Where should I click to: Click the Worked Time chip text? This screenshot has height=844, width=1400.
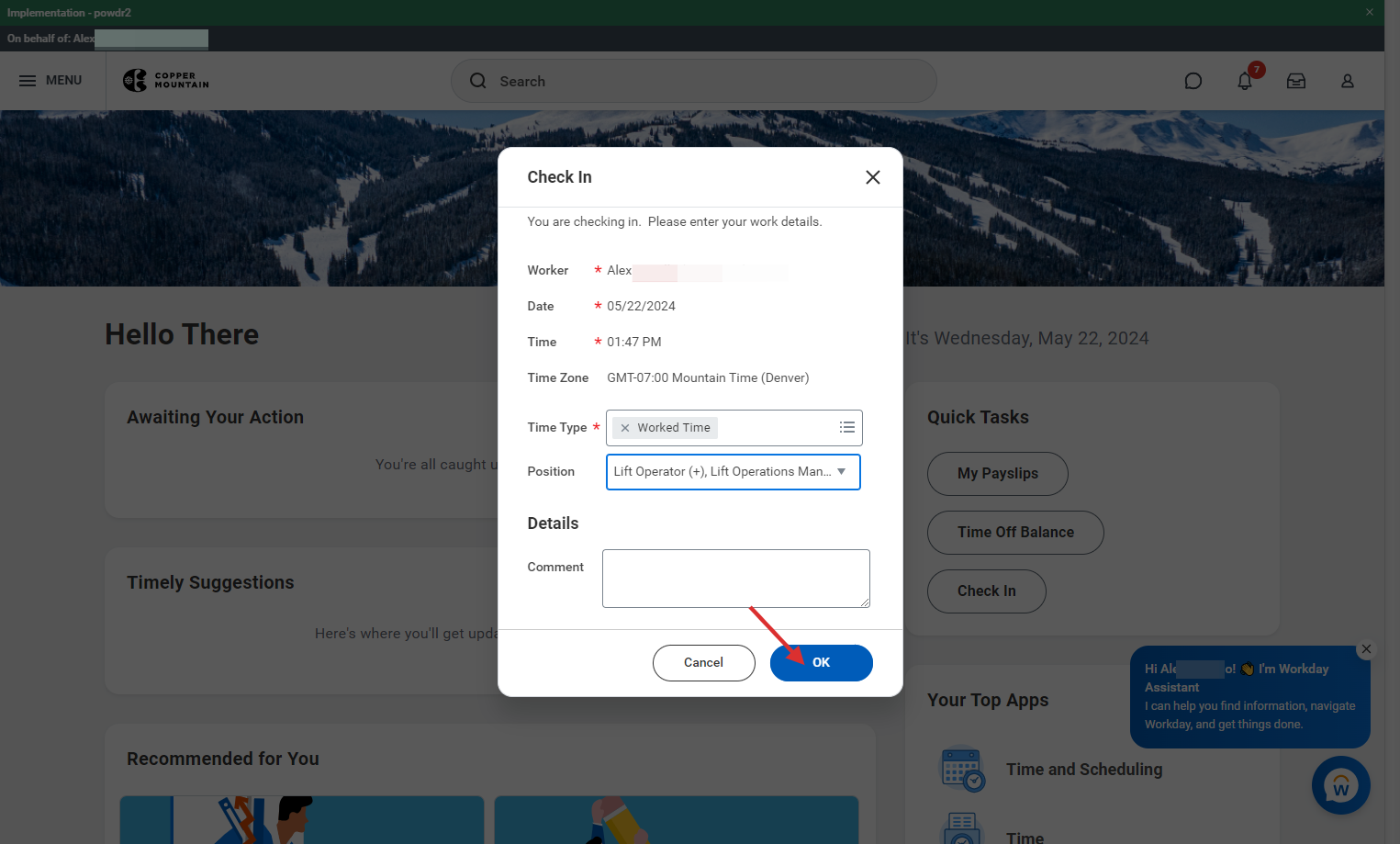(674, 428)
